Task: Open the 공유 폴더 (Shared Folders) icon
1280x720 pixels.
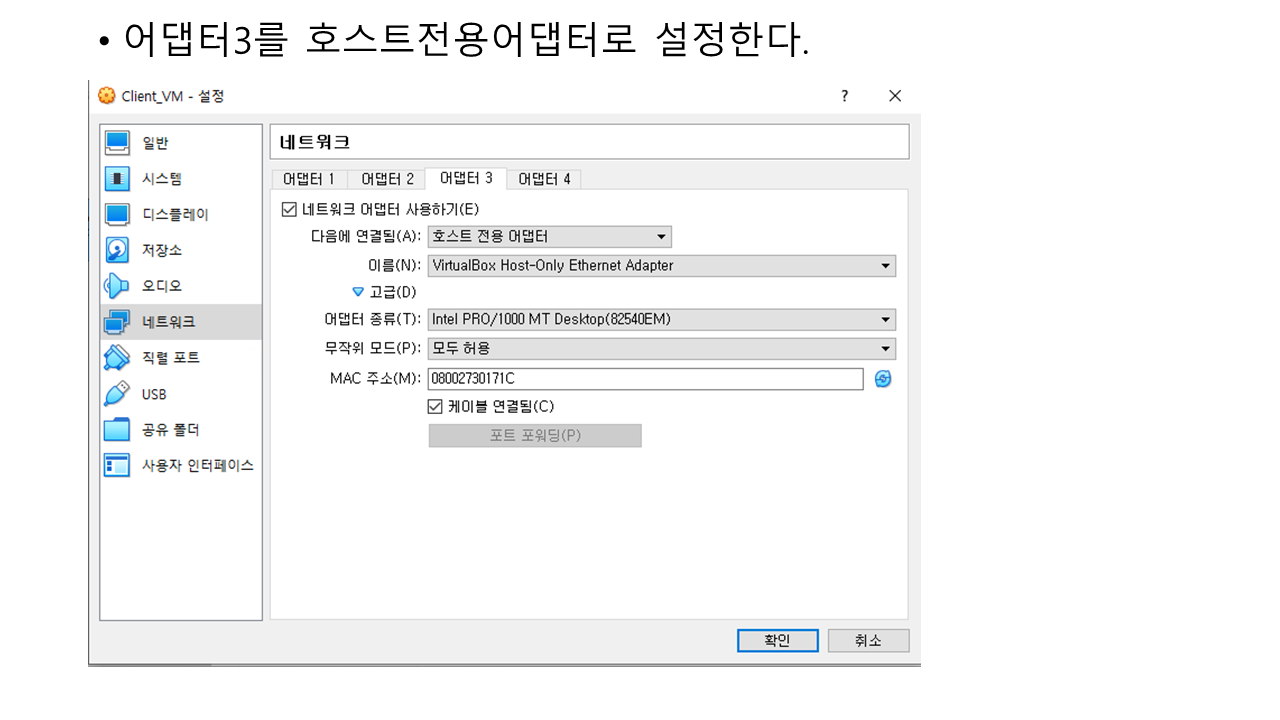Action: (118, 430)
